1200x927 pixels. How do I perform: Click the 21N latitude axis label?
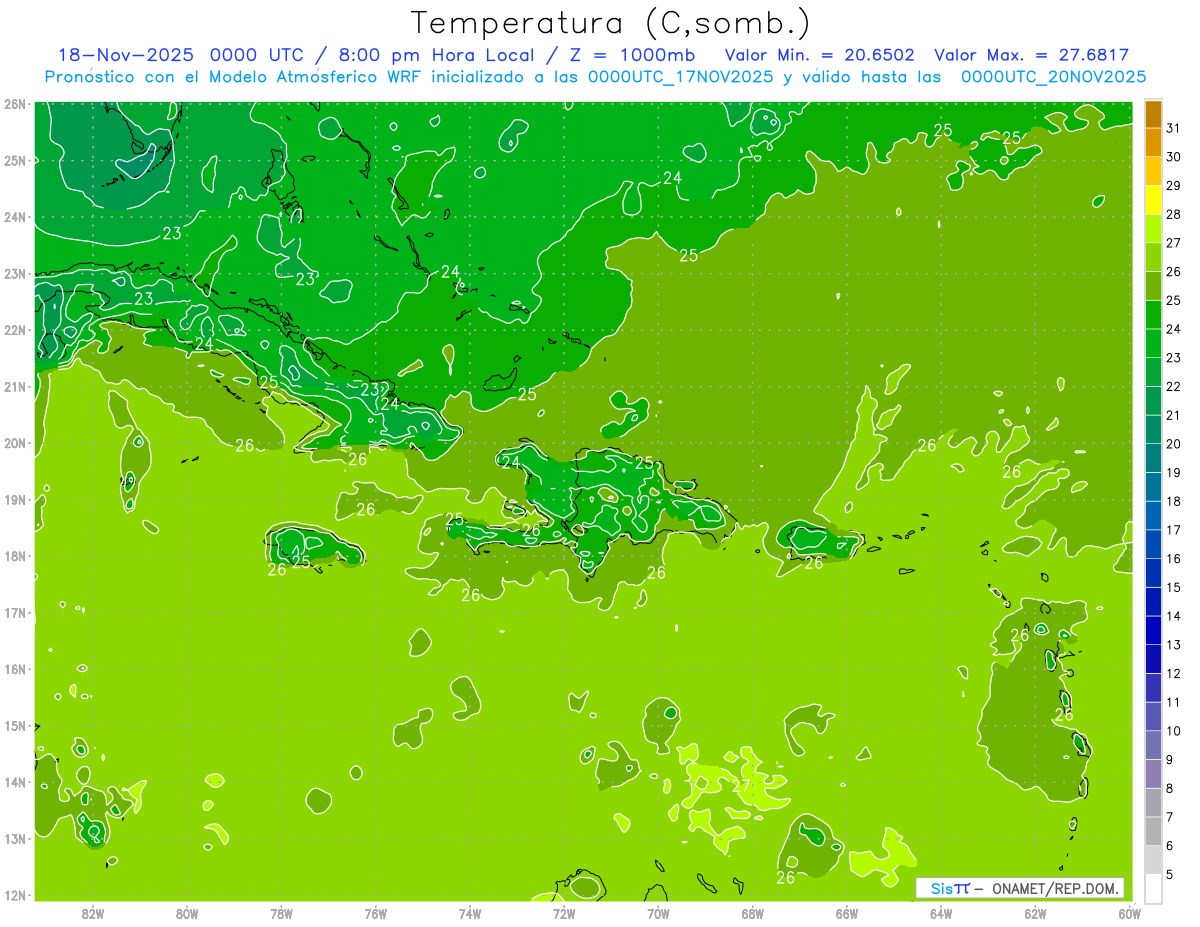coord(15,386)
